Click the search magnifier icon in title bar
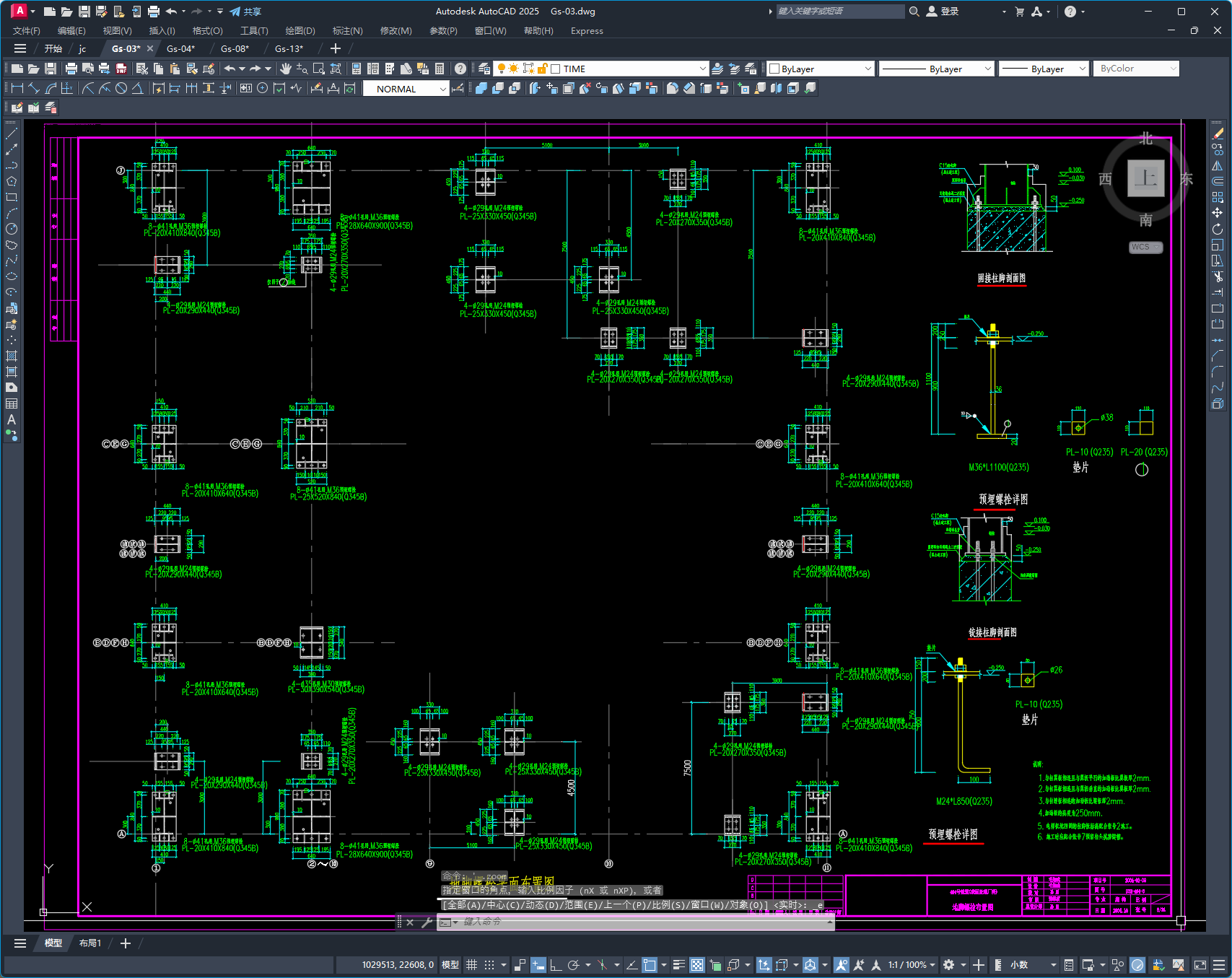This screenshot has width=1232, height=978. coord(914,12)
